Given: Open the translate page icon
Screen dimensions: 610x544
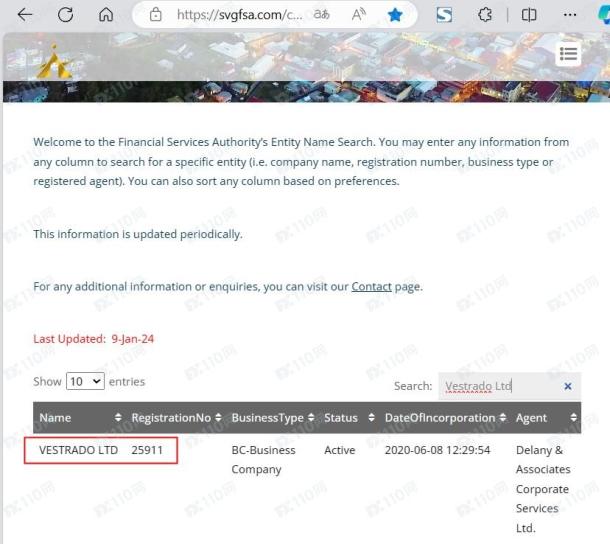Looking at the screenshot, I should [322, 15].
